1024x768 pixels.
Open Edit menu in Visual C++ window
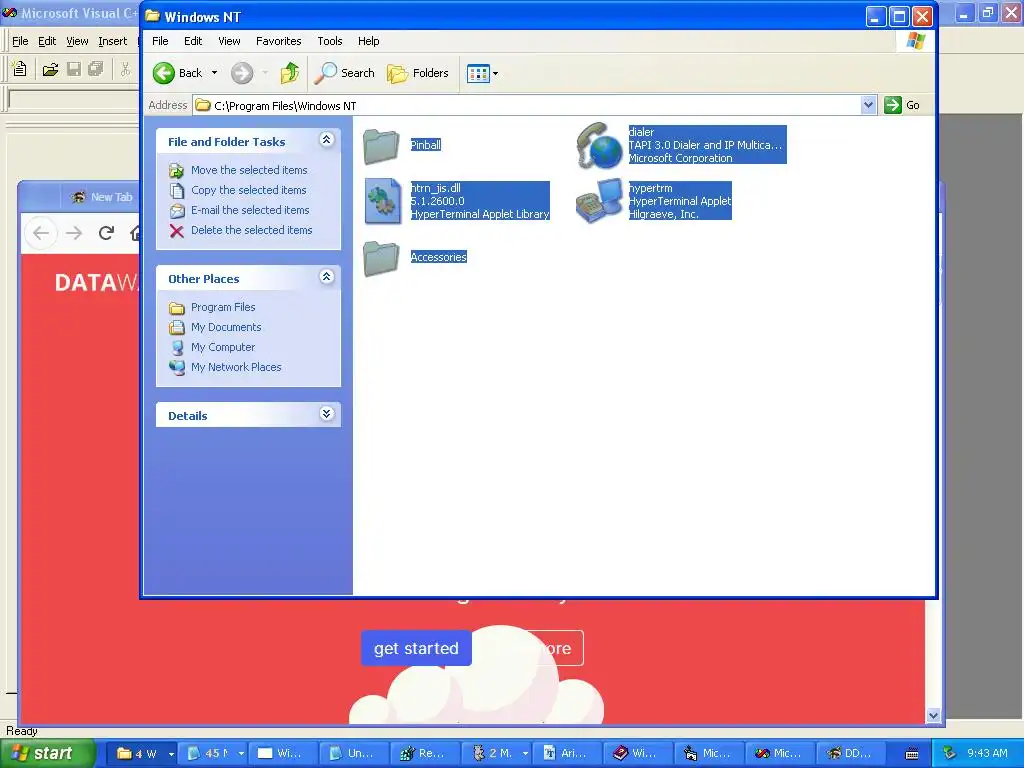coord(47,41)
